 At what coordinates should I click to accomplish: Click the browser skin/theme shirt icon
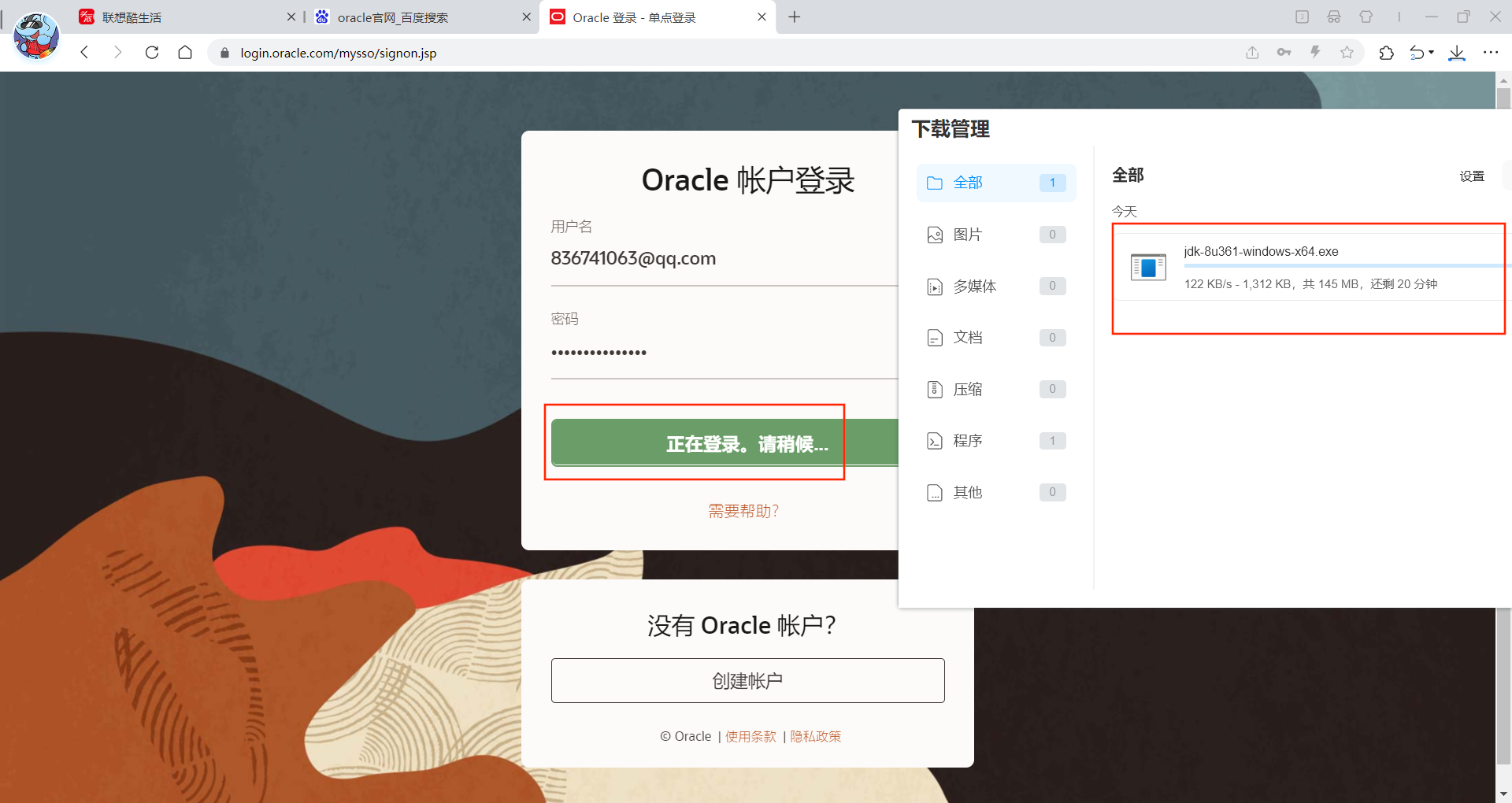click(1368, 17)
